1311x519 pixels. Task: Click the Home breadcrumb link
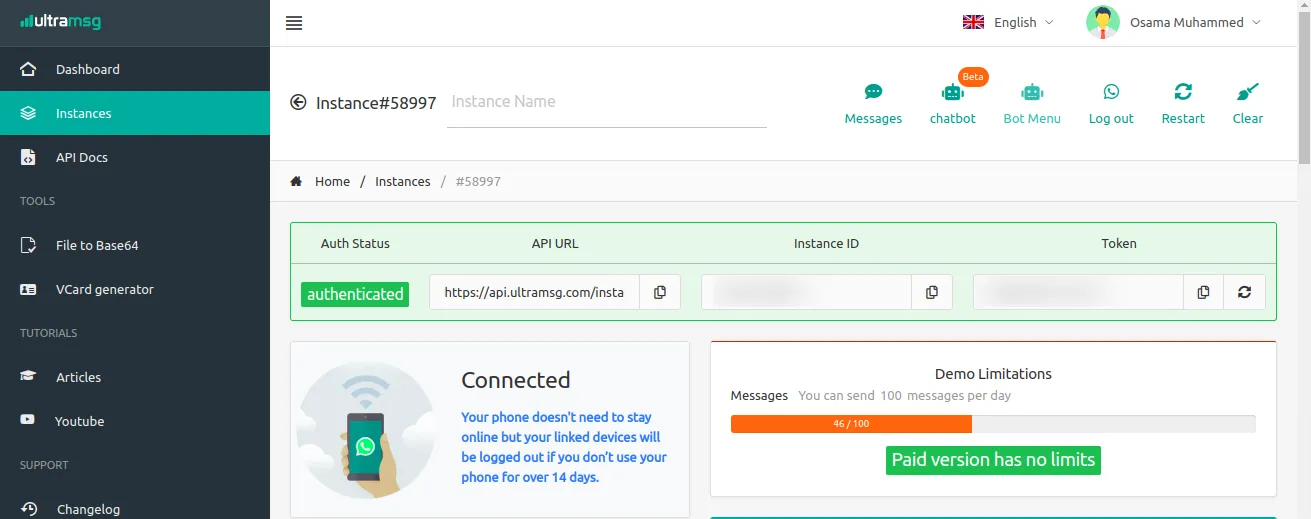(x=332, y=181)
